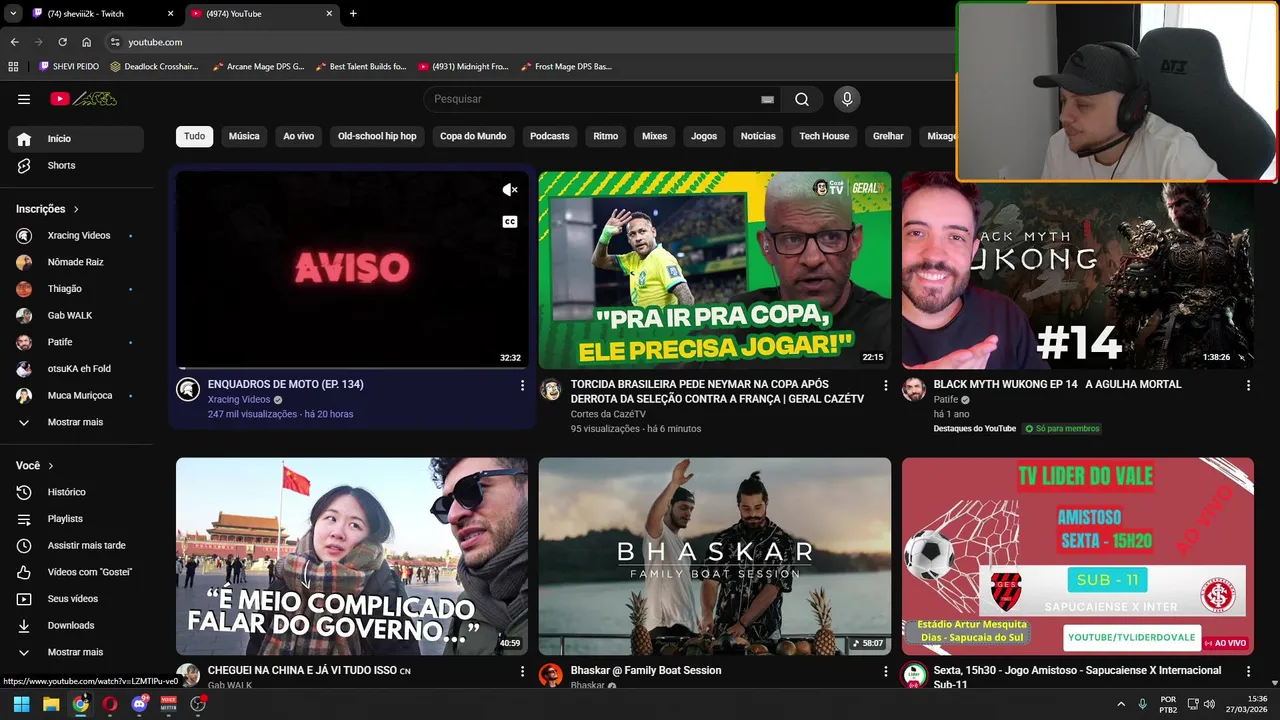Screen dimensions: 1280x720
Task: Click the YouTube logo
Action: pyautogui.click(x=84, y=99)
